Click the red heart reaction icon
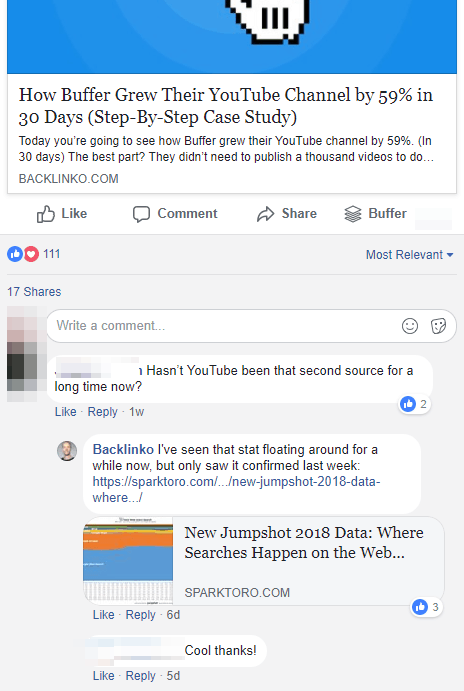 (31, 254)
